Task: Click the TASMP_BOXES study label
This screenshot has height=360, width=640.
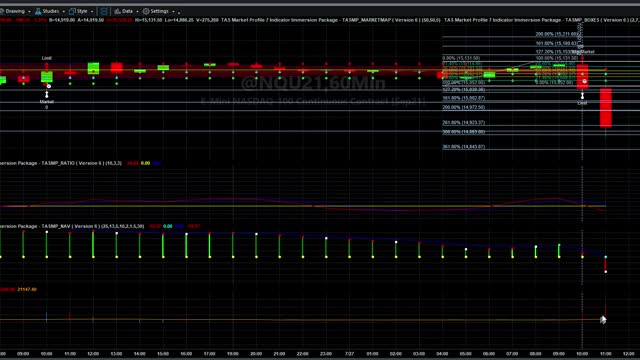Action: coord(542,20)
